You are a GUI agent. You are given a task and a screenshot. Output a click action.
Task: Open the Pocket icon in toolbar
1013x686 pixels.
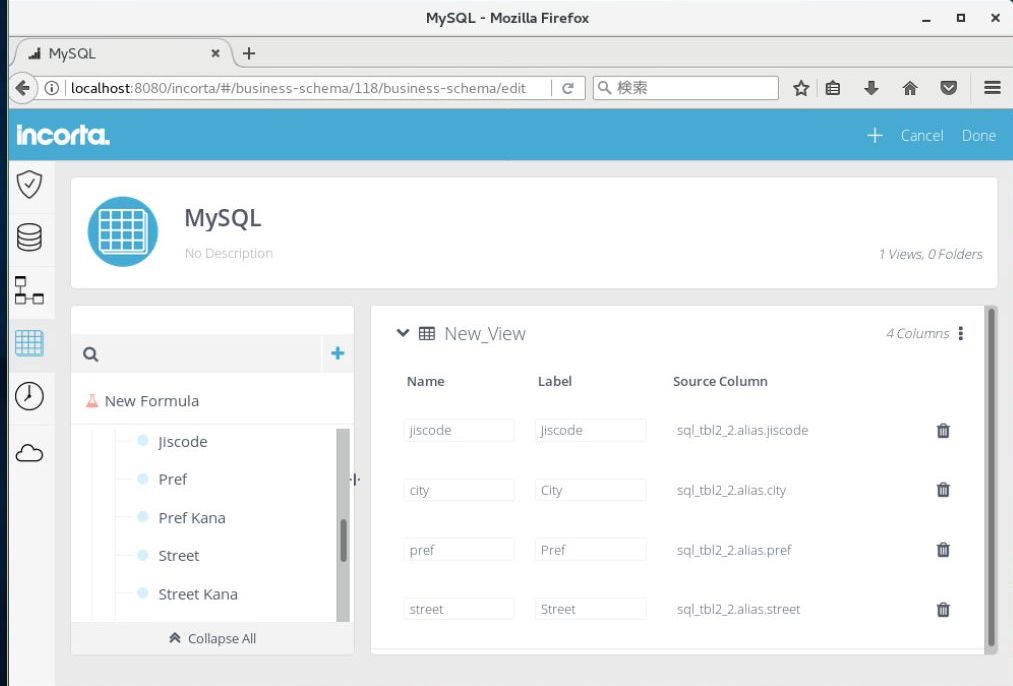948,88
